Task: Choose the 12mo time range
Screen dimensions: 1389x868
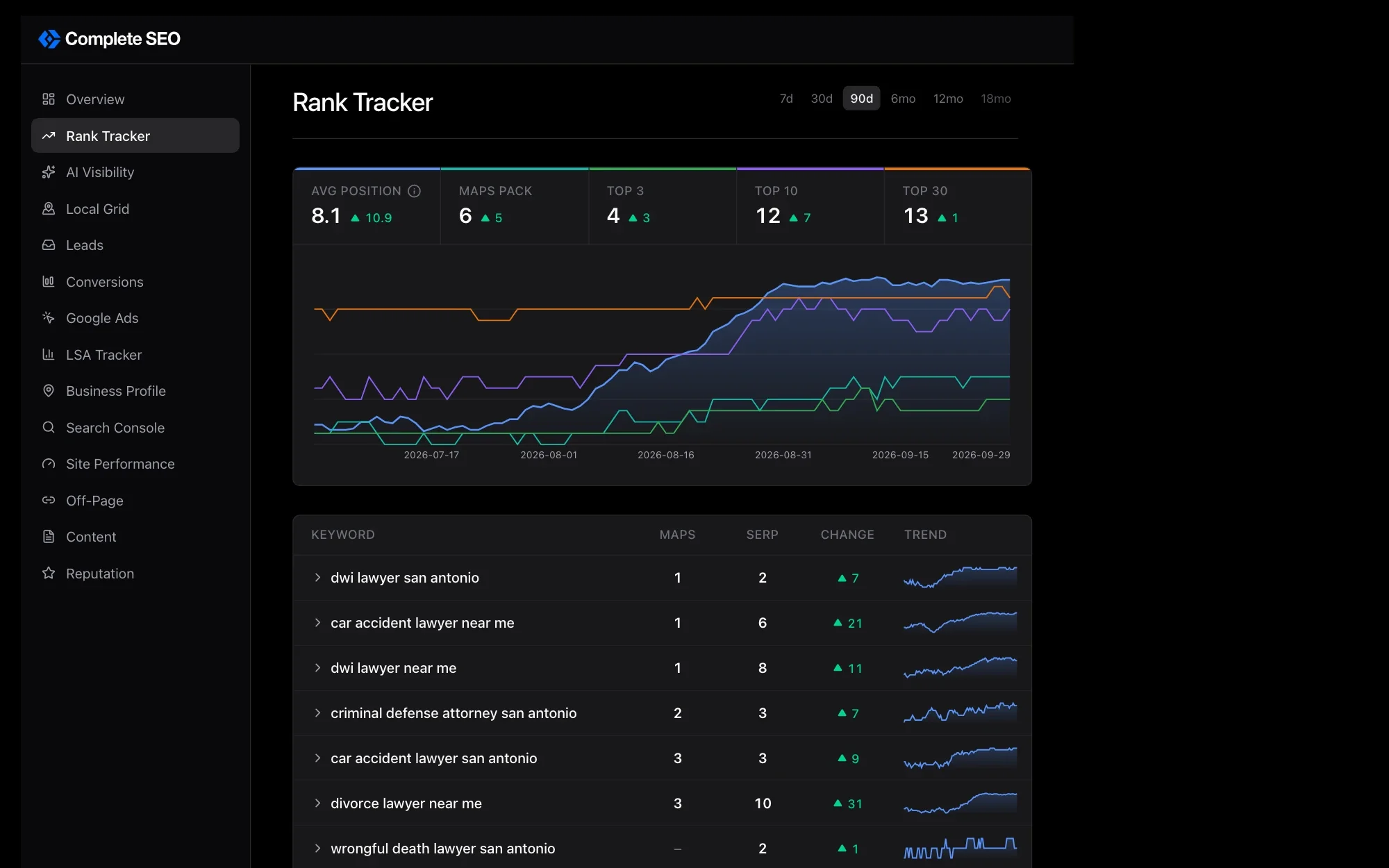Action: point(948,99)
